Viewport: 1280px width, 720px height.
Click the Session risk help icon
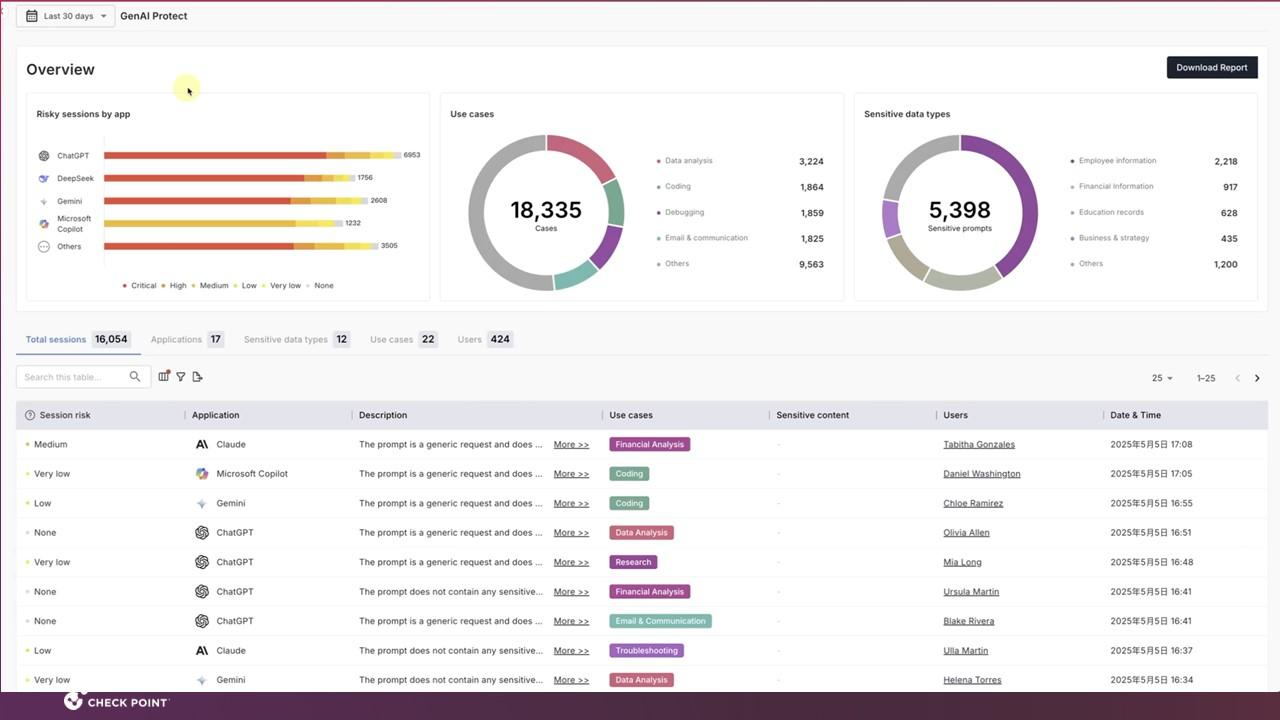point(30,415)
